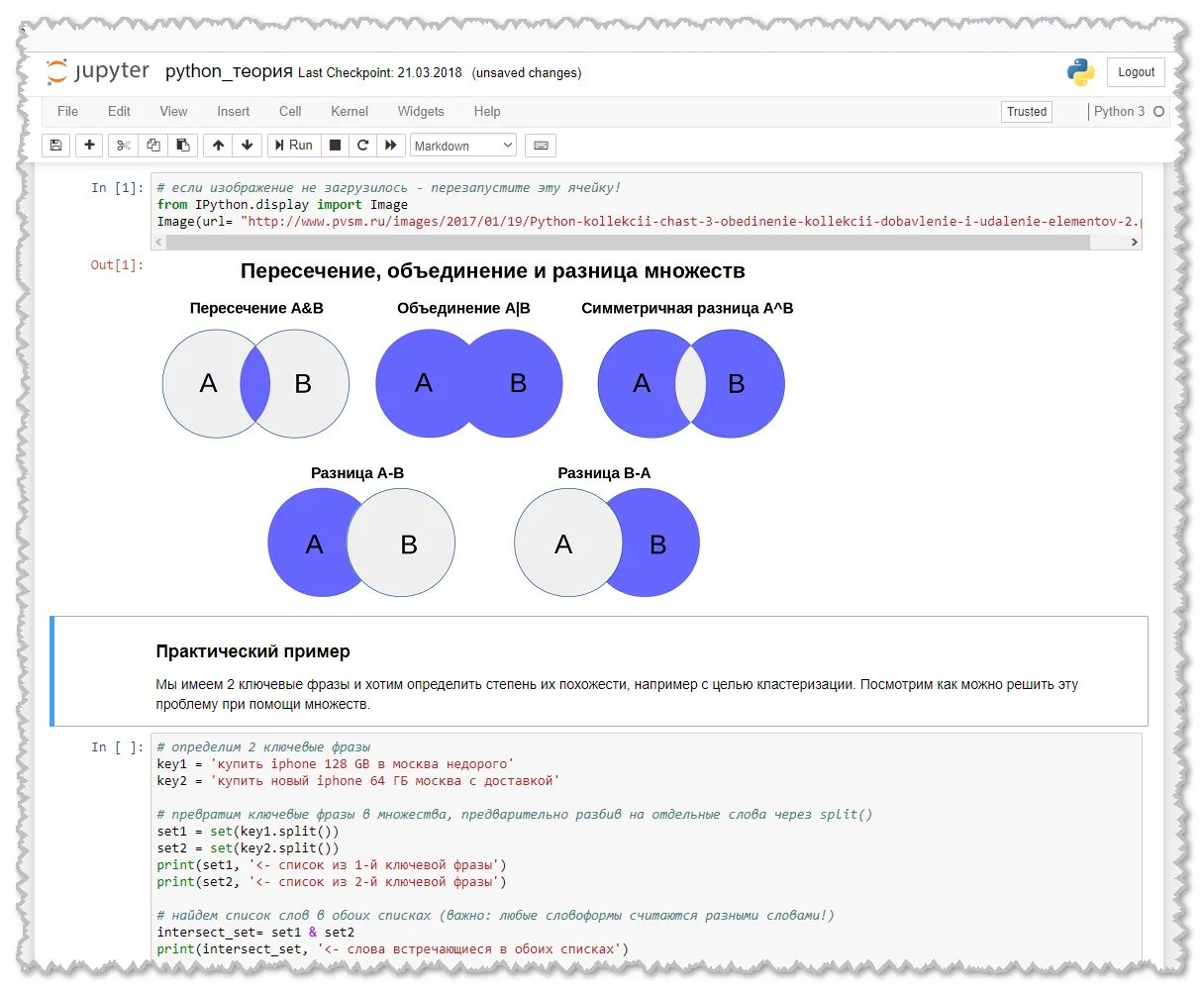This screenshot has width=1204, height=990.
Task: Restart the kernel with circular arrow icon
Action: click(x=363, y=146)
